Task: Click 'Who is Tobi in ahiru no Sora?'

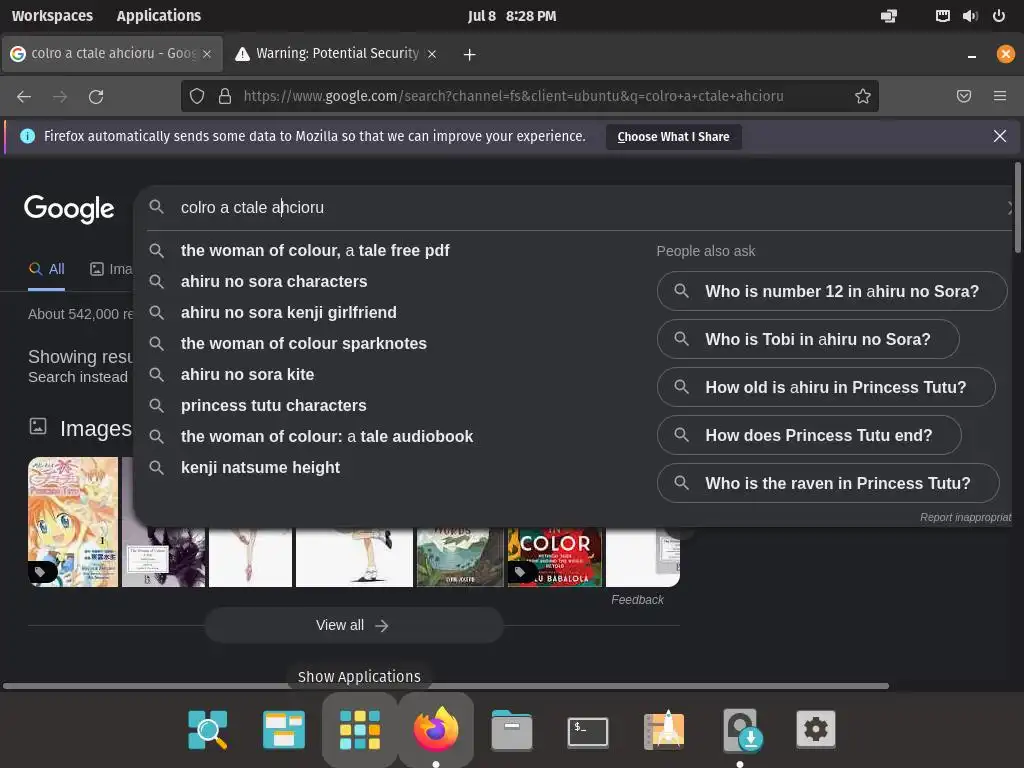Action: click(808, 339)
